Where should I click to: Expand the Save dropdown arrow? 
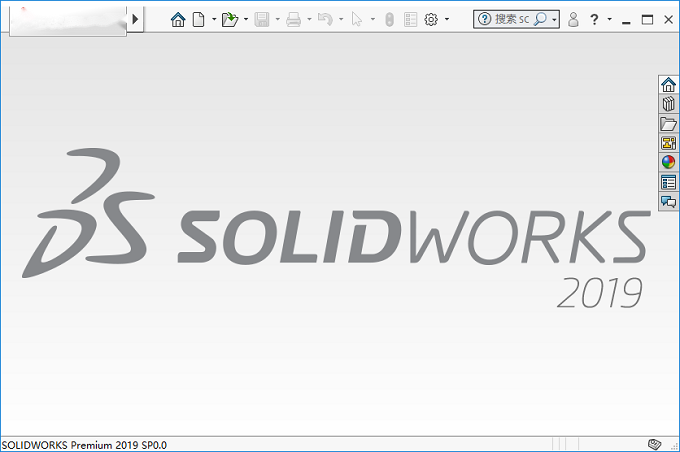278,20
